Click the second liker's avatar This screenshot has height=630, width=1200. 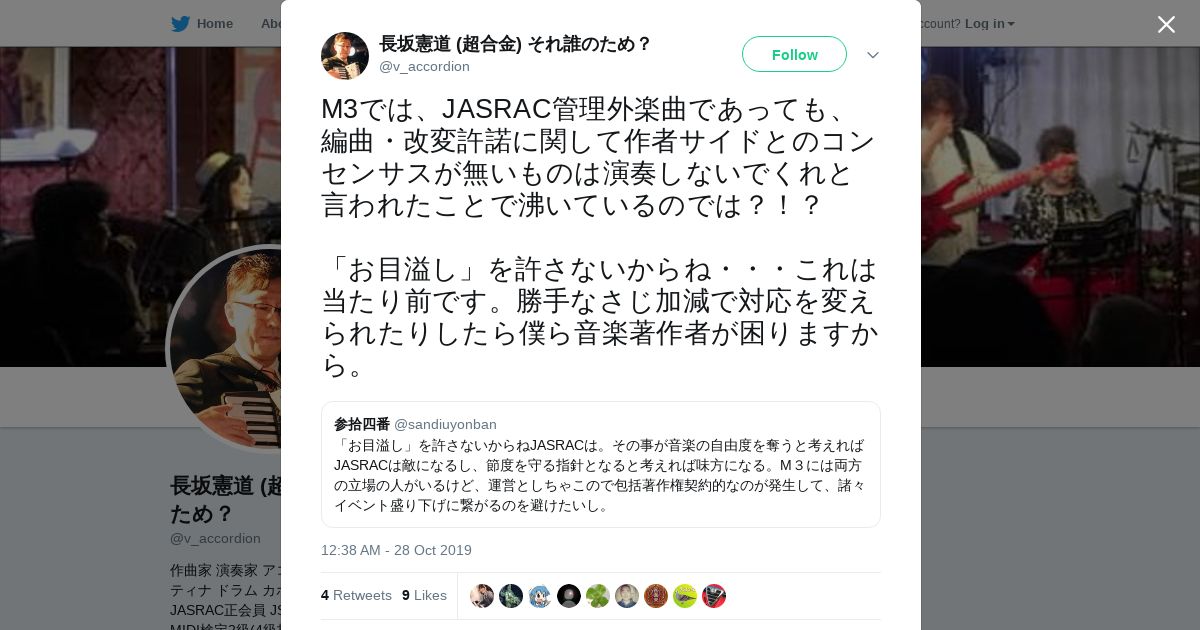(x=511, y=596)
